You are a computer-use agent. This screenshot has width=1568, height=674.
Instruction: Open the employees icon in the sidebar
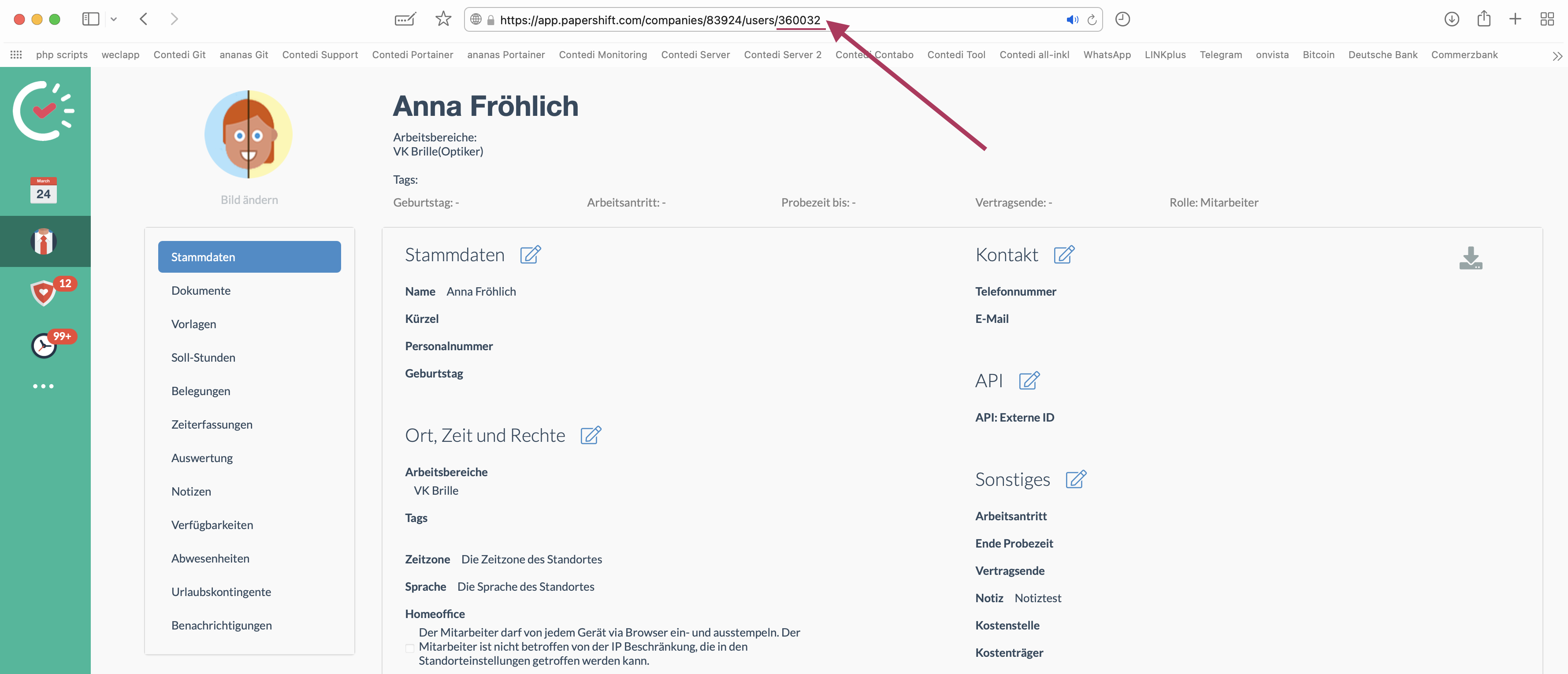coord(43,241)
